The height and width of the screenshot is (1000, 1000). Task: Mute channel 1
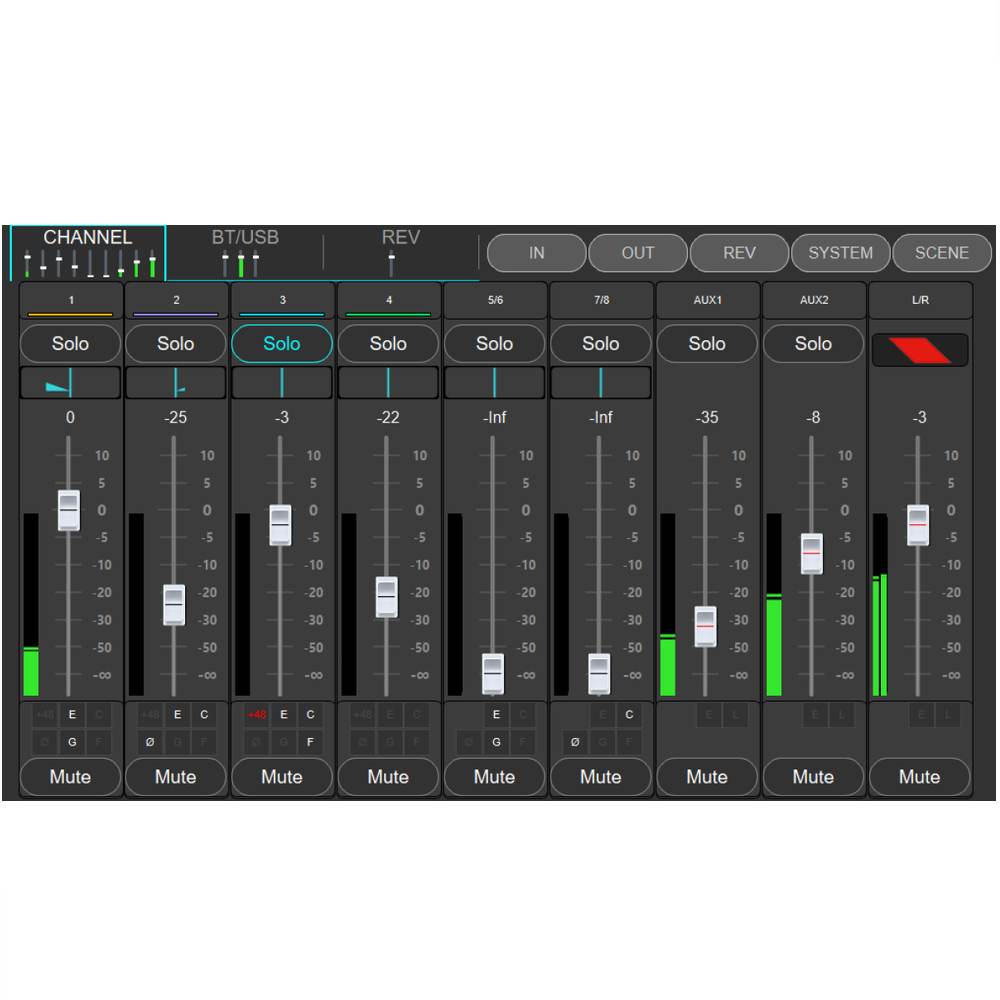pyautogui.click(x=70, y=777)
